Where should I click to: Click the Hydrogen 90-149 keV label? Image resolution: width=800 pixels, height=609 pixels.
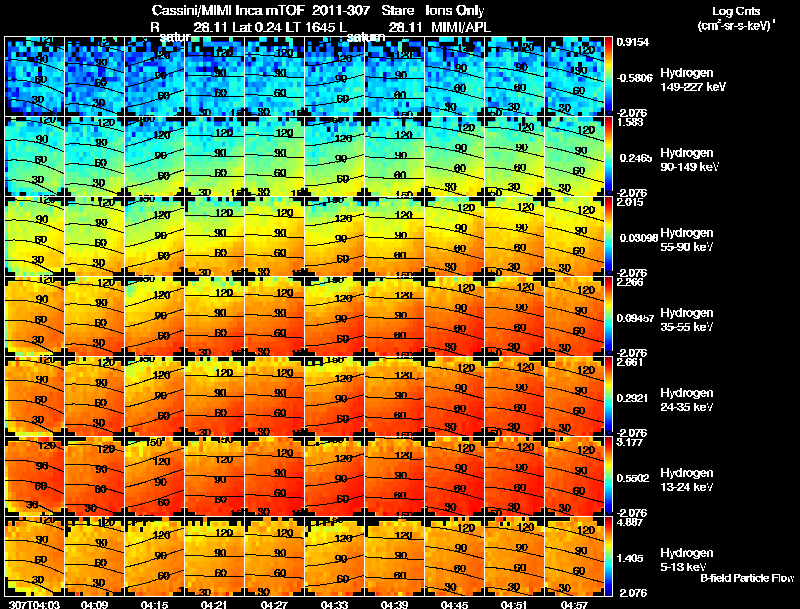689,160
